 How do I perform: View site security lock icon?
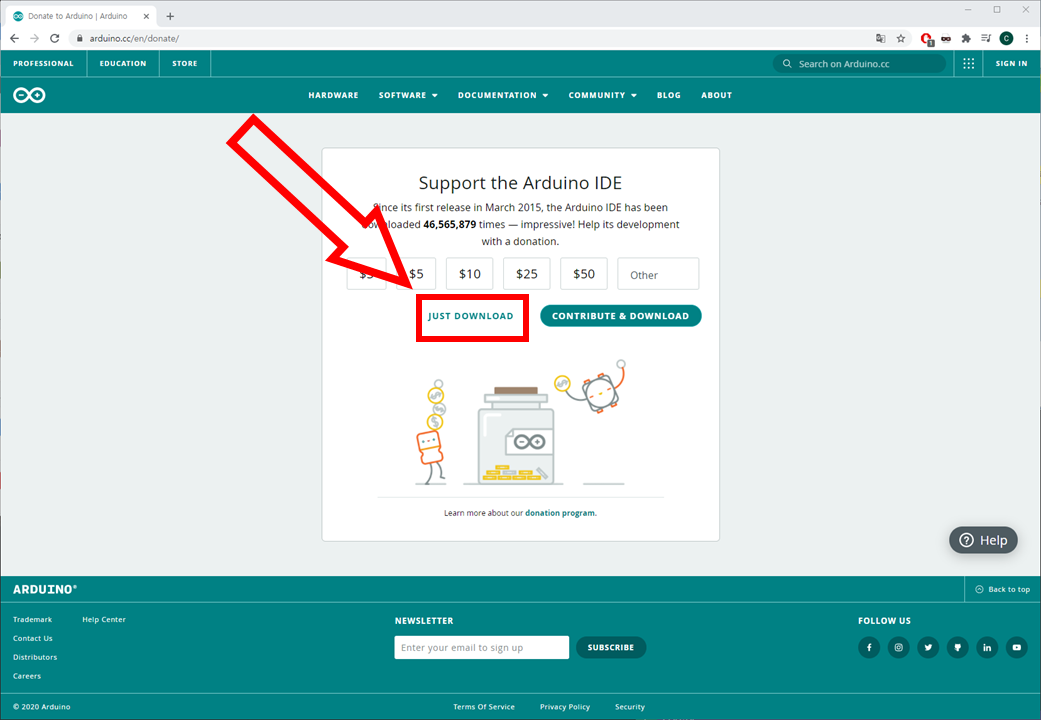coord(80,39)
